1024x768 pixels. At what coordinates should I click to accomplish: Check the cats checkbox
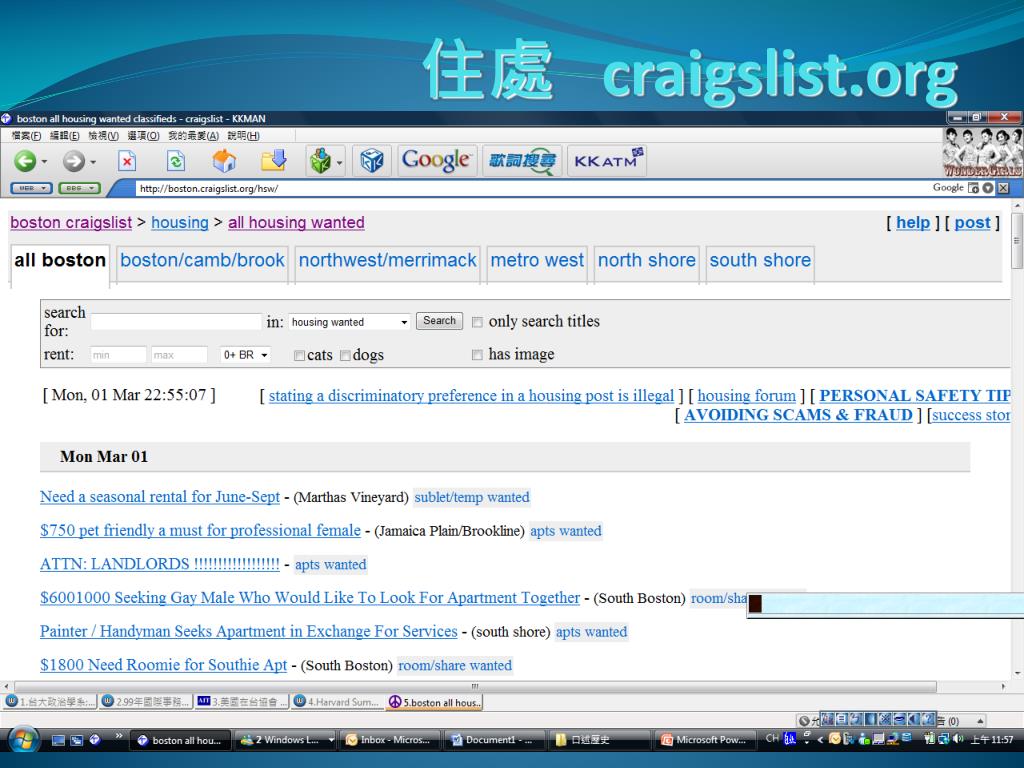[299, 355]
